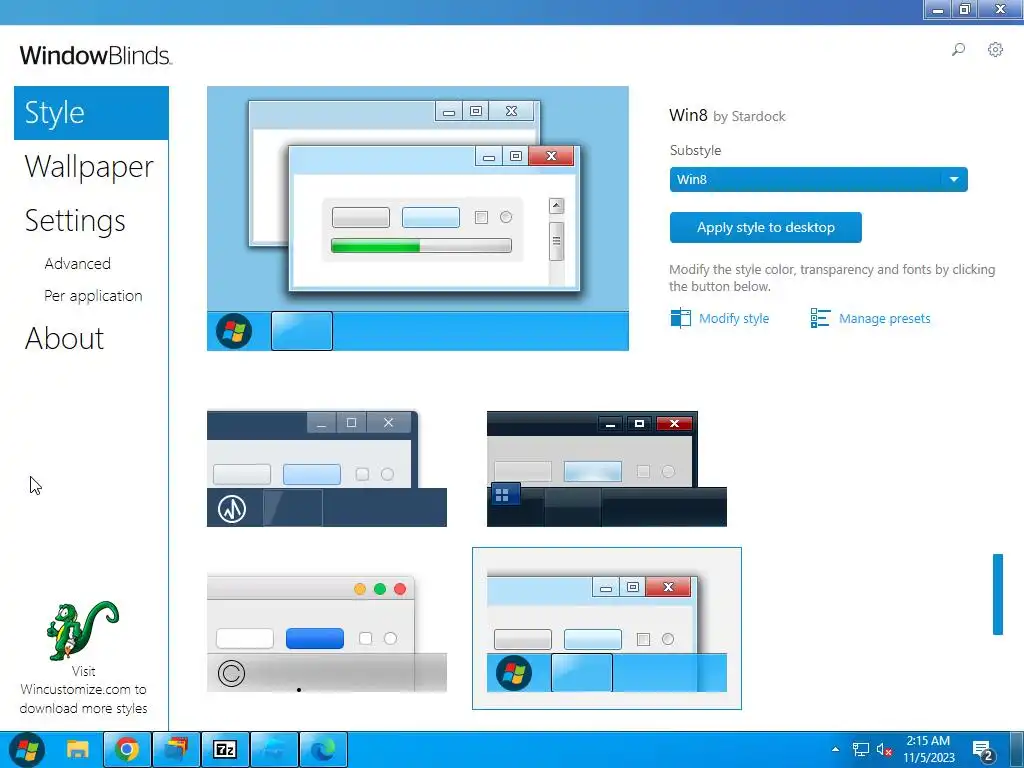Click the light blue taskbar app icon
Image resolution: width=1024 pixels, height=768 pixels.
click(274, 749)
